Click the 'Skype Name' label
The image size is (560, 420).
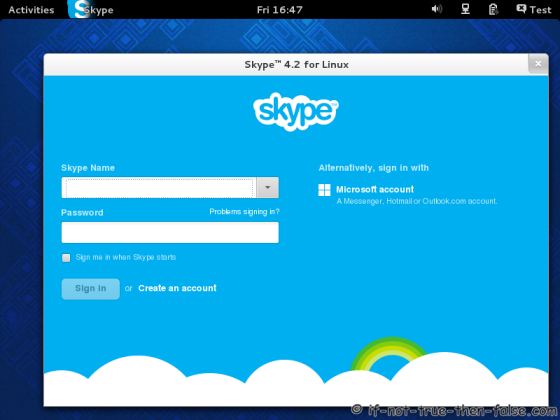click(x=88, y=168)
